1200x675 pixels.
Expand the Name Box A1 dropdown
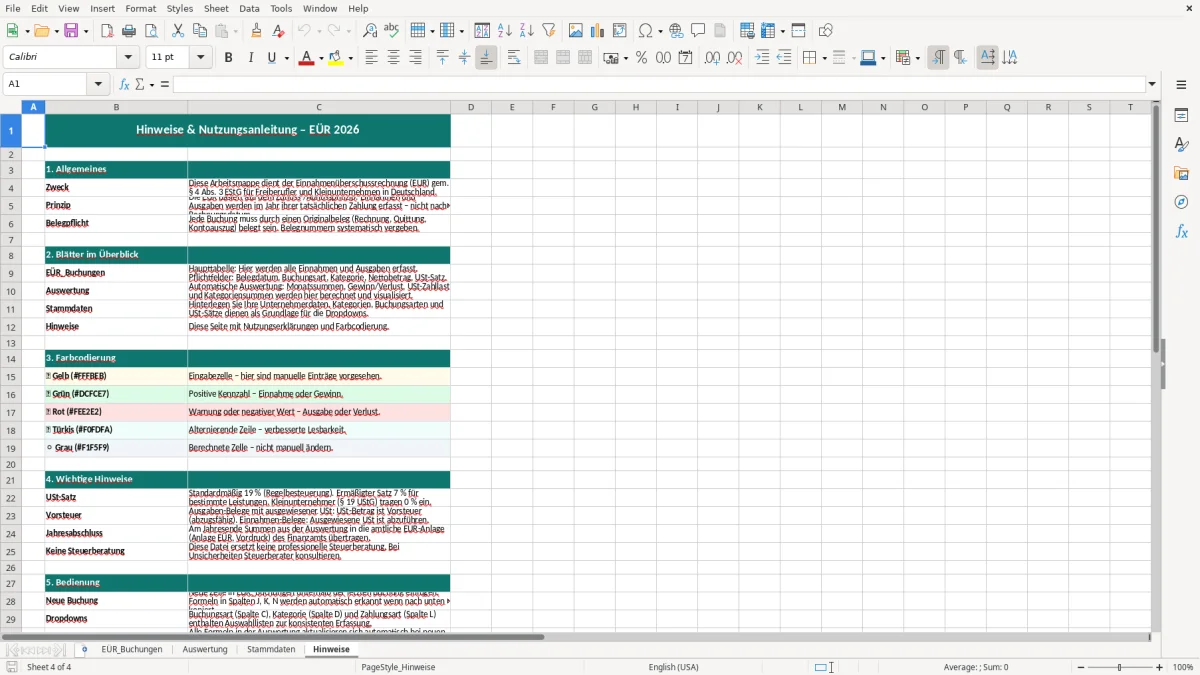(x=99, y=84)
